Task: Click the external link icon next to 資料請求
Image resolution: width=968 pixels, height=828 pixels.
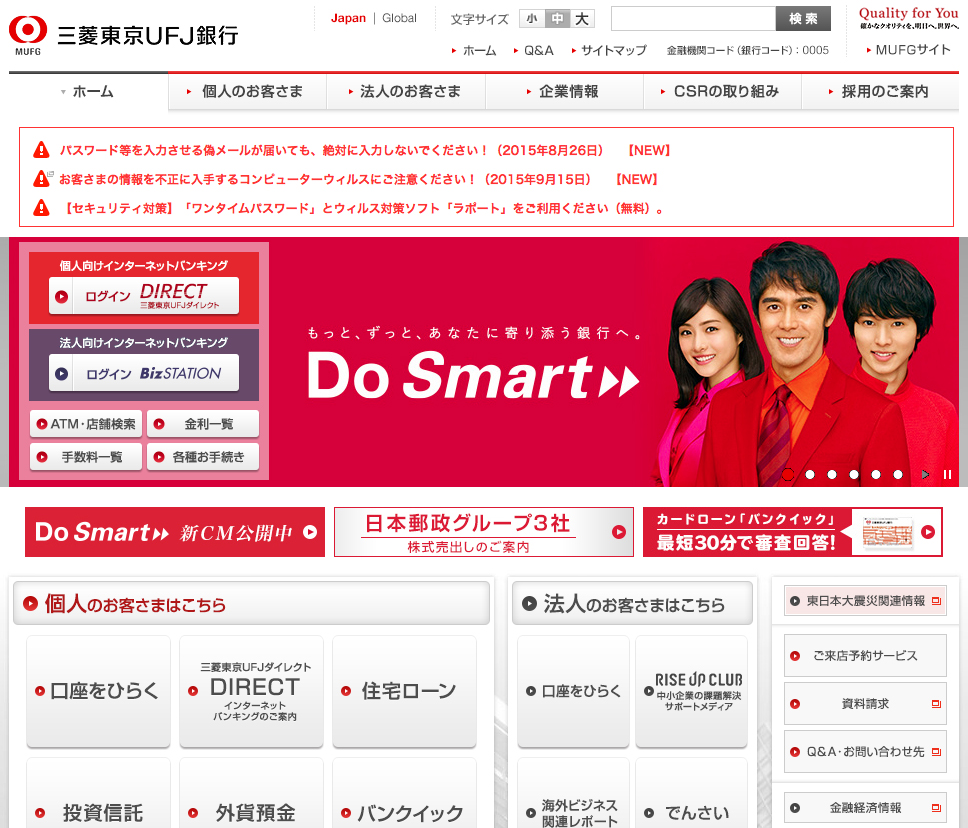Action: [x=936, y=704]
